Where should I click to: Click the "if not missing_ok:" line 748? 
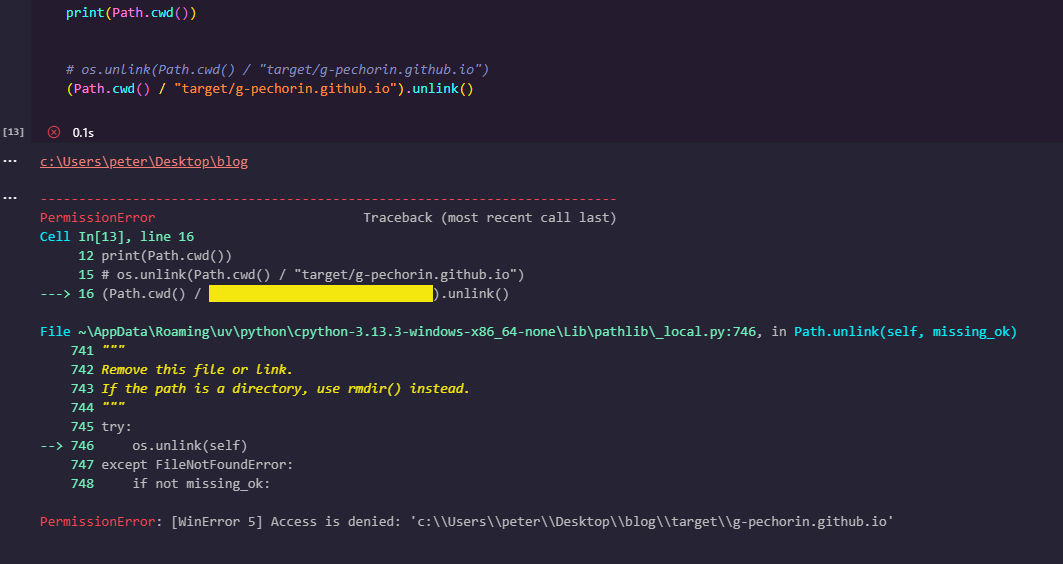point(201,483)
